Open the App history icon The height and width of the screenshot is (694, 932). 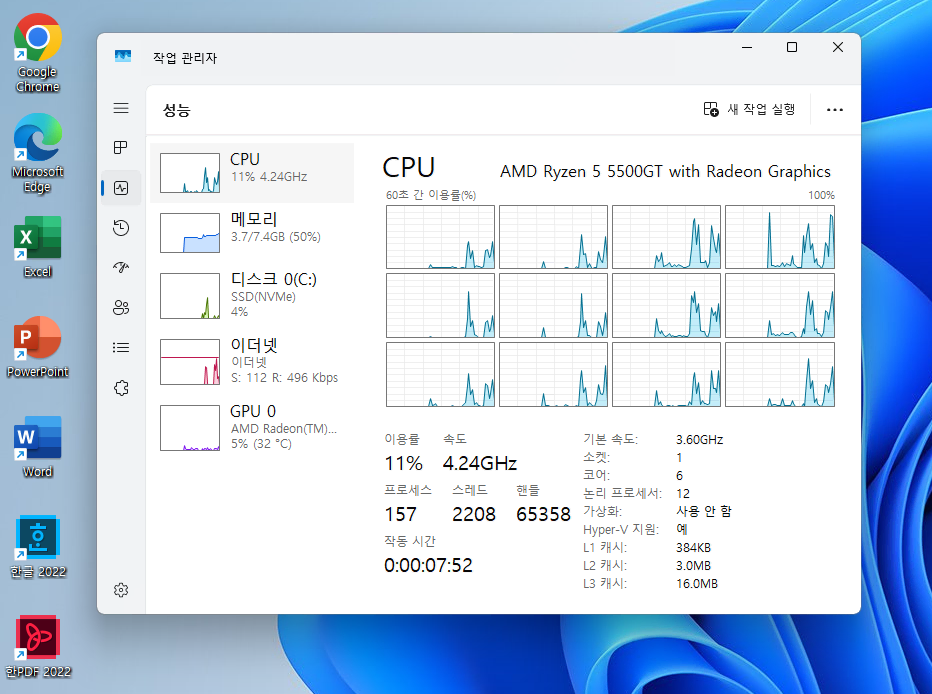coord(121,228)
